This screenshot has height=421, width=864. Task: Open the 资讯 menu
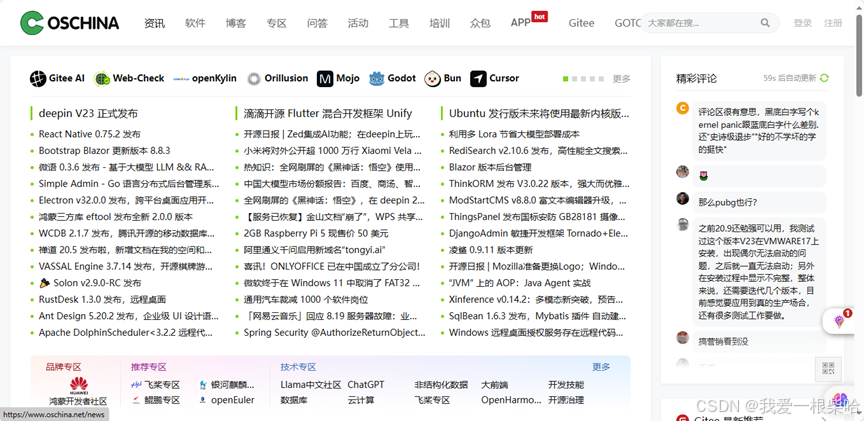[154, 23]
